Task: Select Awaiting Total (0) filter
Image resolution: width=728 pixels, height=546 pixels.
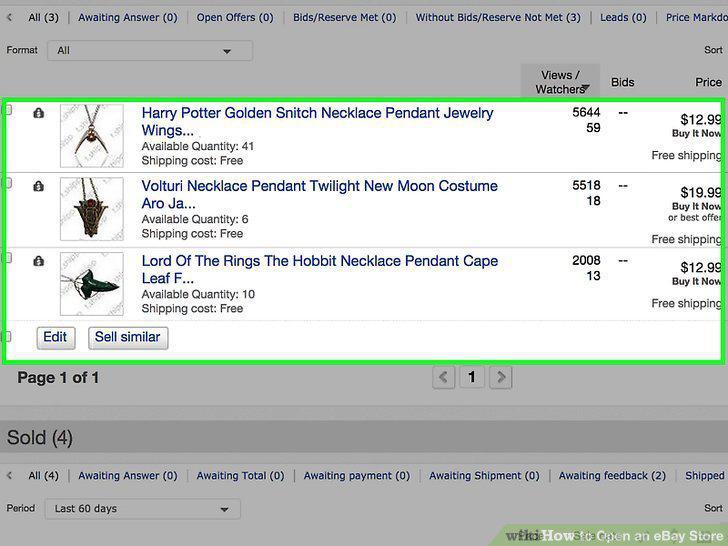Action: [x=240, y=476]
